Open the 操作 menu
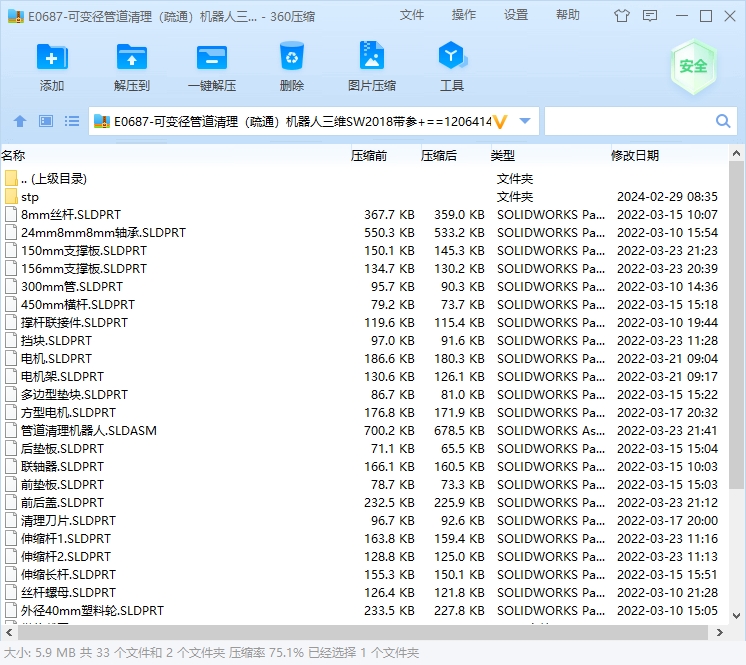The width and height of the screenshot is (746, 665). (464, 15)
